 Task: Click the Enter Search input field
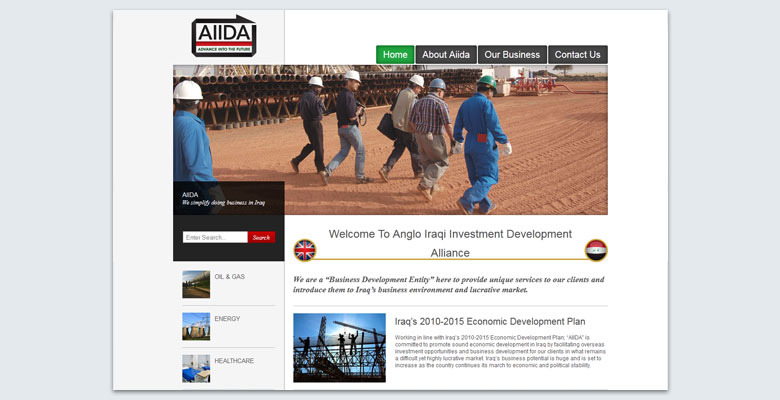coord(215,237)
